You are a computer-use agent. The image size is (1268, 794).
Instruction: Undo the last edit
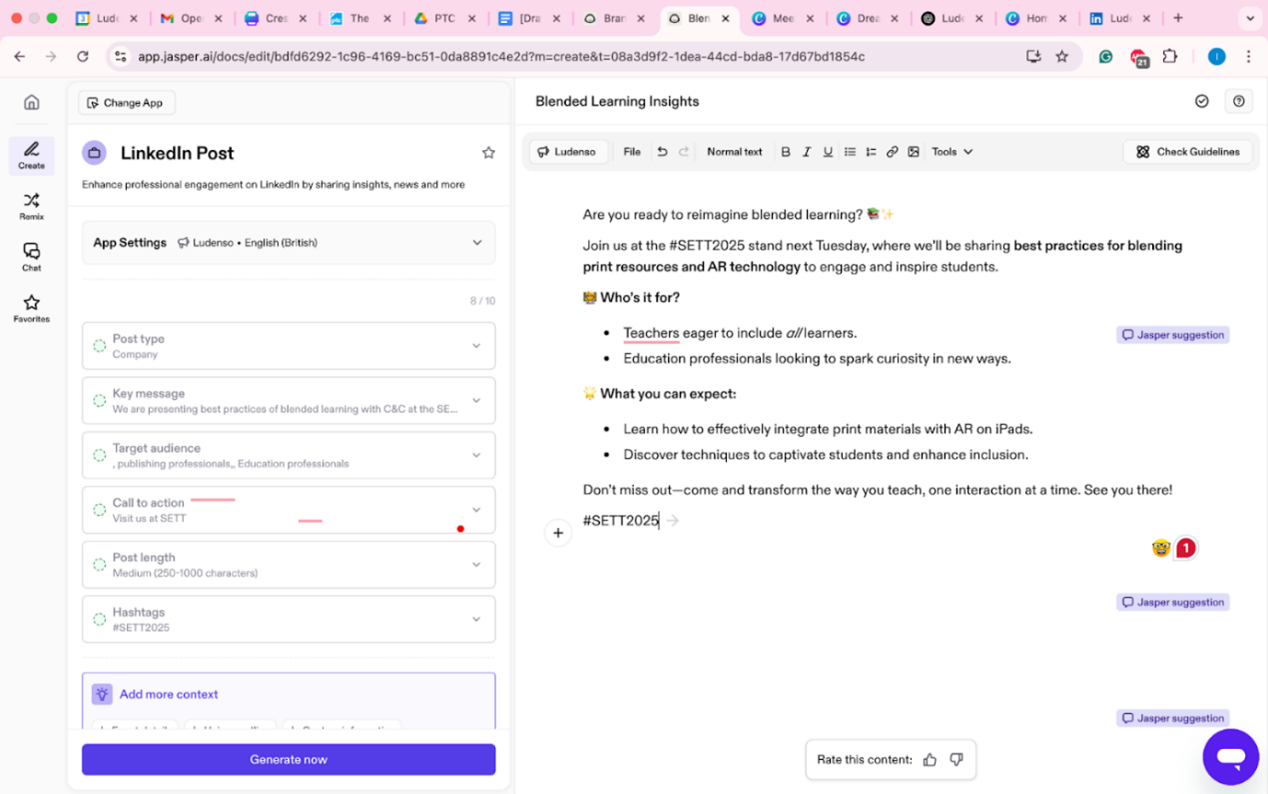coord(662,152)
